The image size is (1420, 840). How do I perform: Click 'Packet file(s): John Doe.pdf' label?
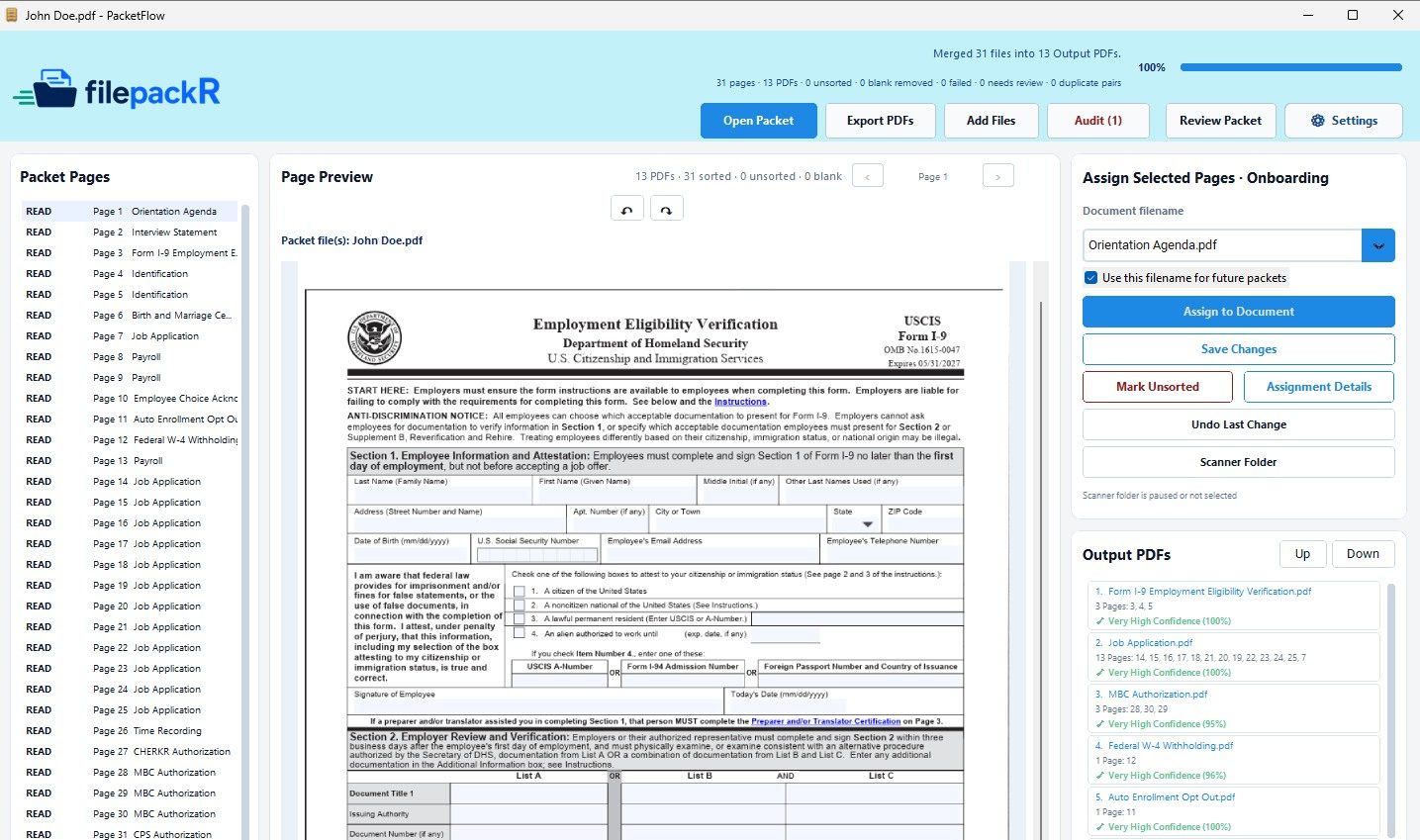351,240
